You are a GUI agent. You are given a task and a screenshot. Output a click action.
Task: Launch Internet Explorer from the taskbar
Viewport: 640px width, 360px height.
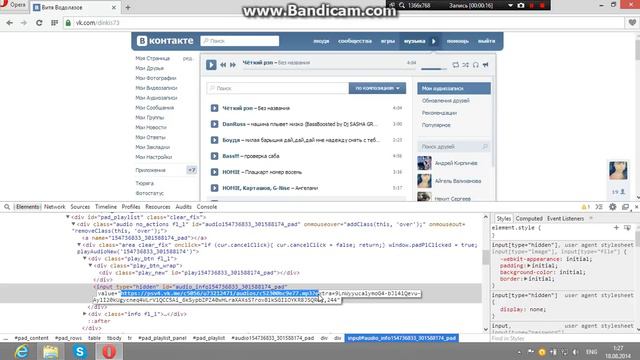click(x=21, y=351)
